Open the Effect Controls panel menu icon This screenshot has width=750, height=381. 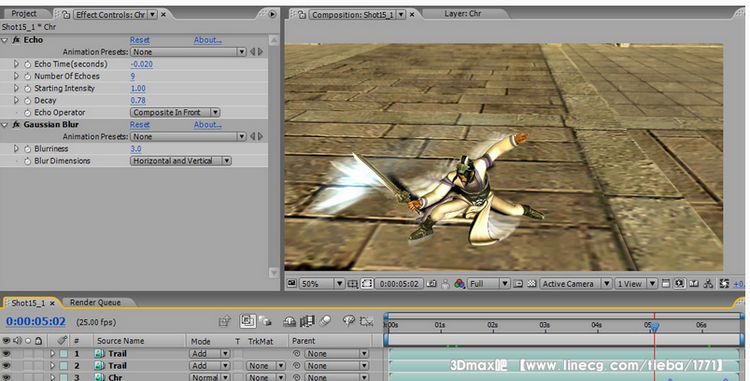click(272, 14)
